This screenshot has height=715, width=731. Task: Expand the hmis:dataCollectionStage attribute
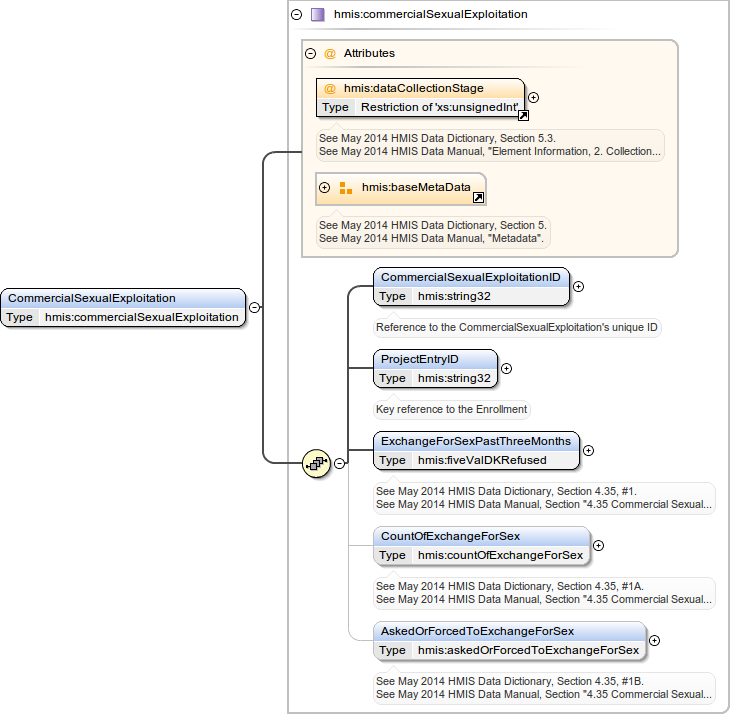(534, 97)
